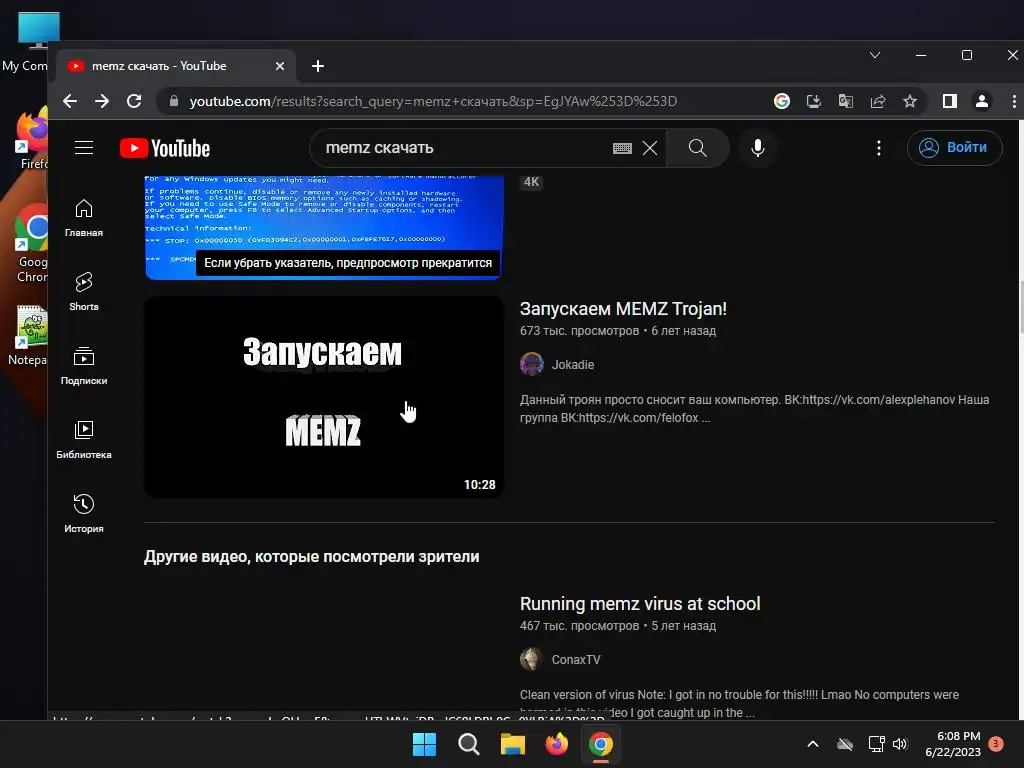This screenshot has height=768, width=1024.
Task: Open Running memz virus at school title
Action: (640, 603)
